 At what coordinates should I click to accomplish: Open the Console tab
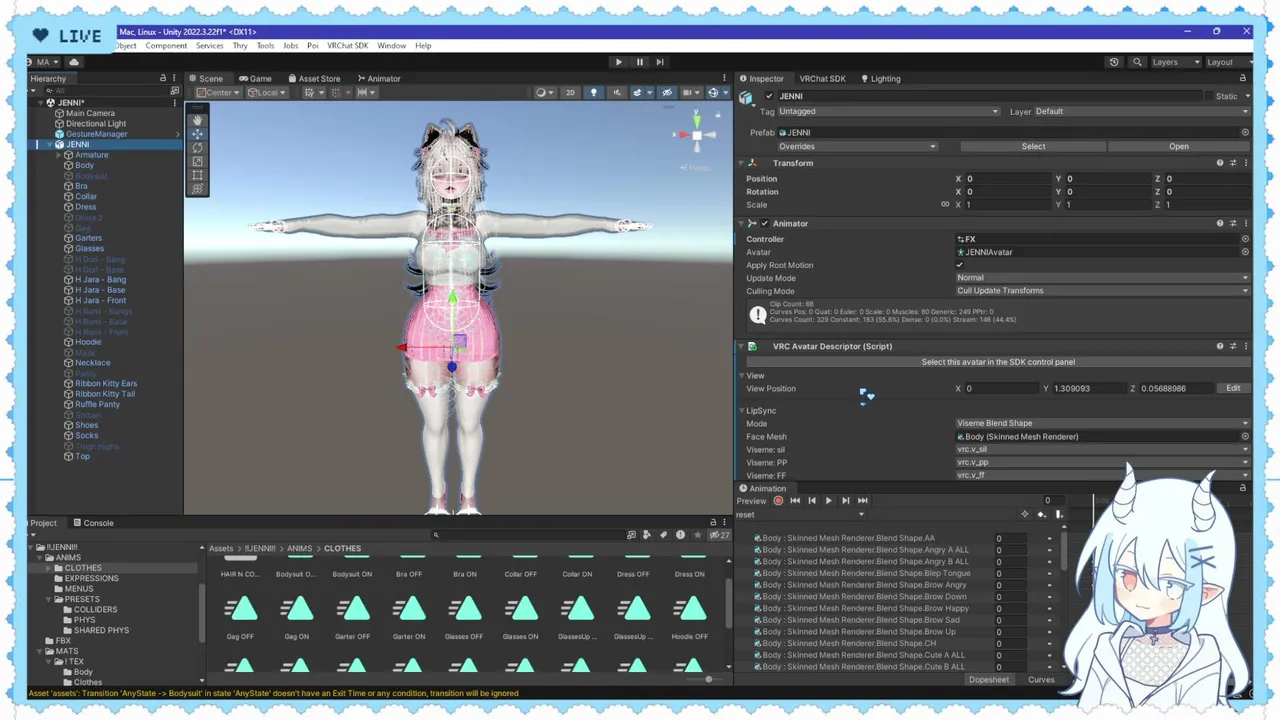click(93, 523)
